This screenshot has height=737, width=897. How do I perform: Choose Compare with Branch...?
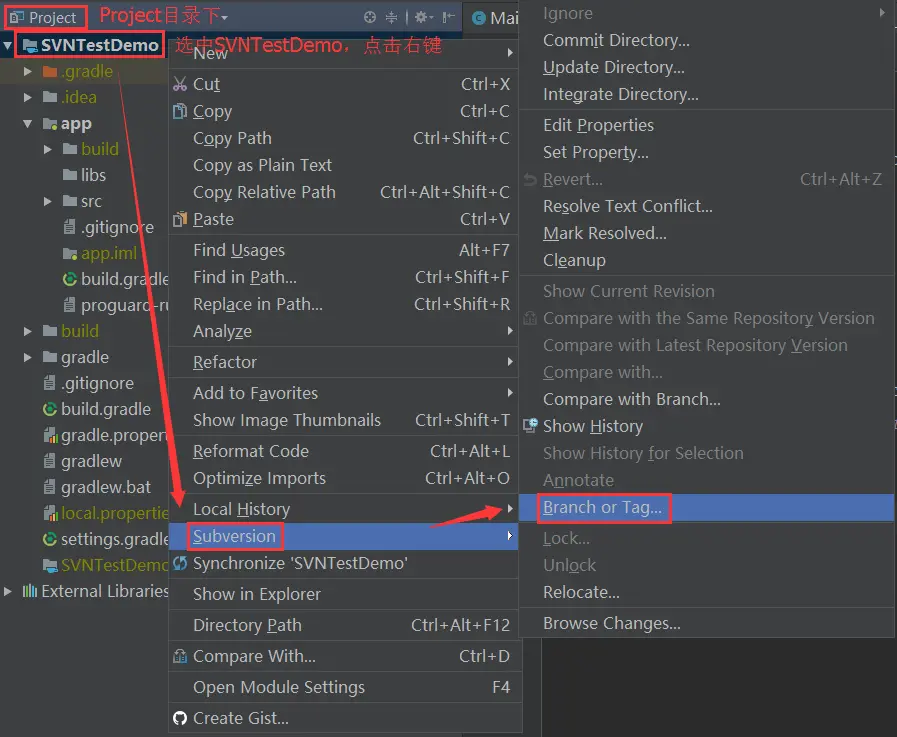click(x=707, y=399)
